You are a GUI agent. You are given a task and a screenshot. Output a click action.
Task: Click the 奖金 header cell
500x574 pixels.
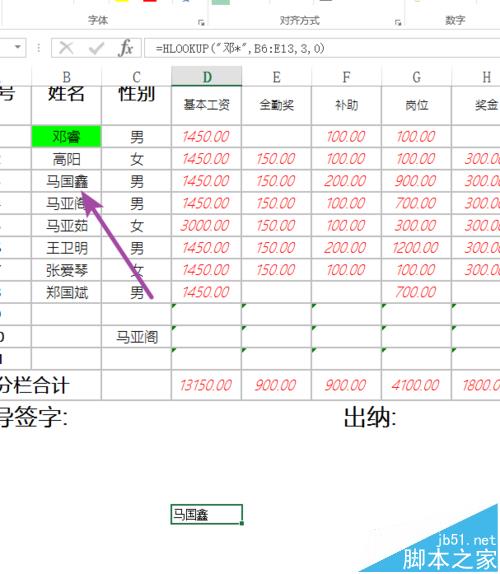point(476,105)
